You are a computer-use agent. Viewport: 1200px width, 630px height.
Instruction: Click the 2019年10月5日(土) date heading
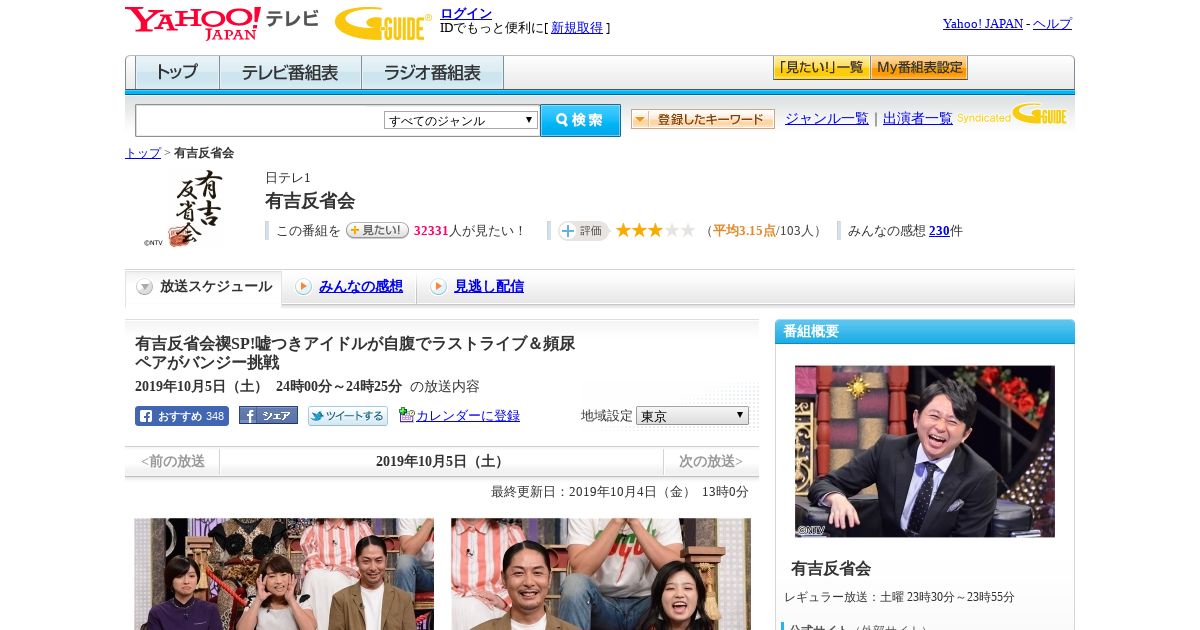click(441, 462)
